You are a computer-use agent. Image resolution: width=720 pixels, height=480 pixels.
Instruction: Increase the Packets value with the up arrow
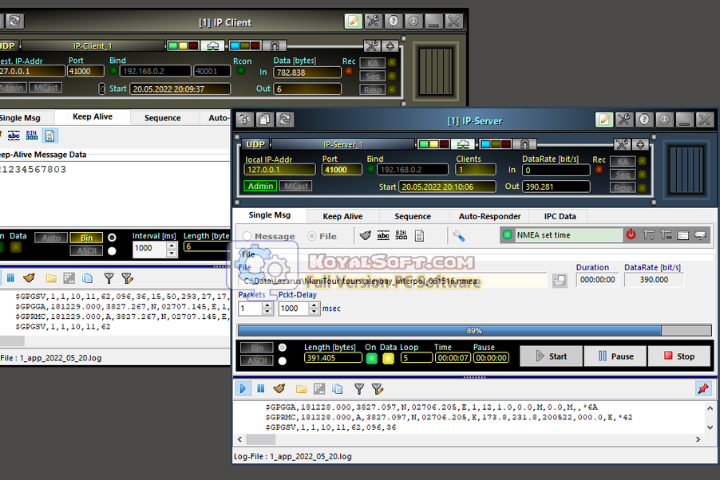pyautogui.click(x=268, y=305)
